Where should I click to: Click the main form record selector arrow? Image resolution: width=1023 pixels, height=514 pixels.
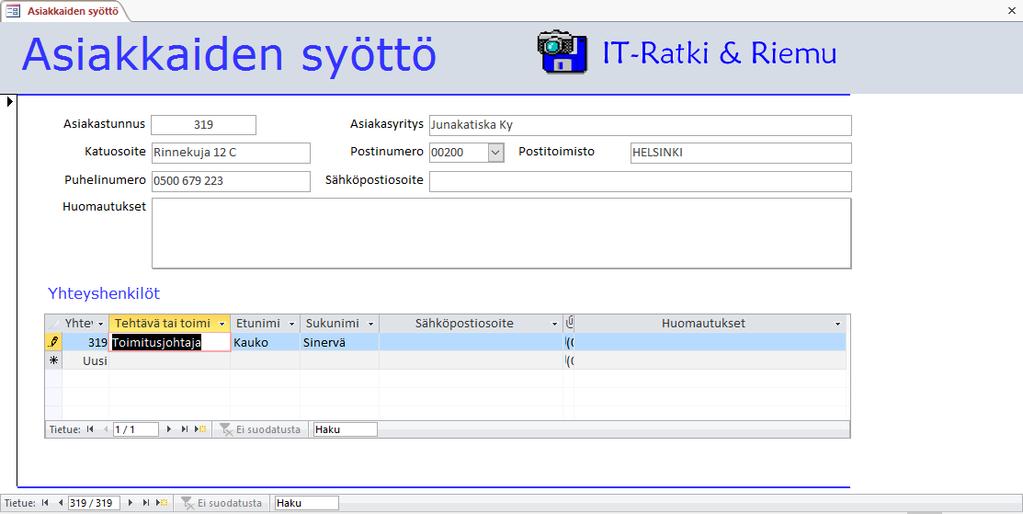tap(9, 102)
